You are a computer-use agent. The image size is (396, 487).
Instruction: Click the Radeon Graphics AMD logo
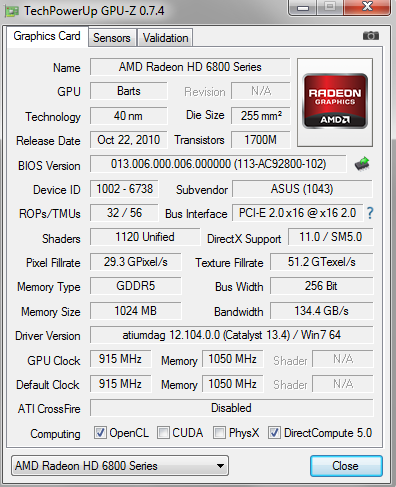click(335, 102)
